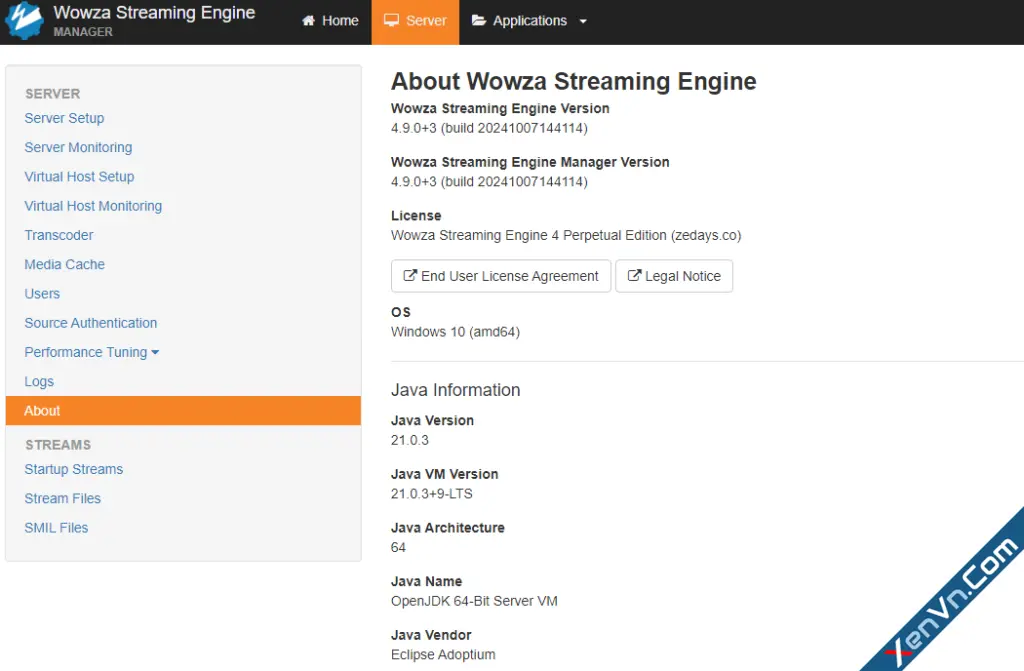Click the Home house icon

tap(308, 21)
